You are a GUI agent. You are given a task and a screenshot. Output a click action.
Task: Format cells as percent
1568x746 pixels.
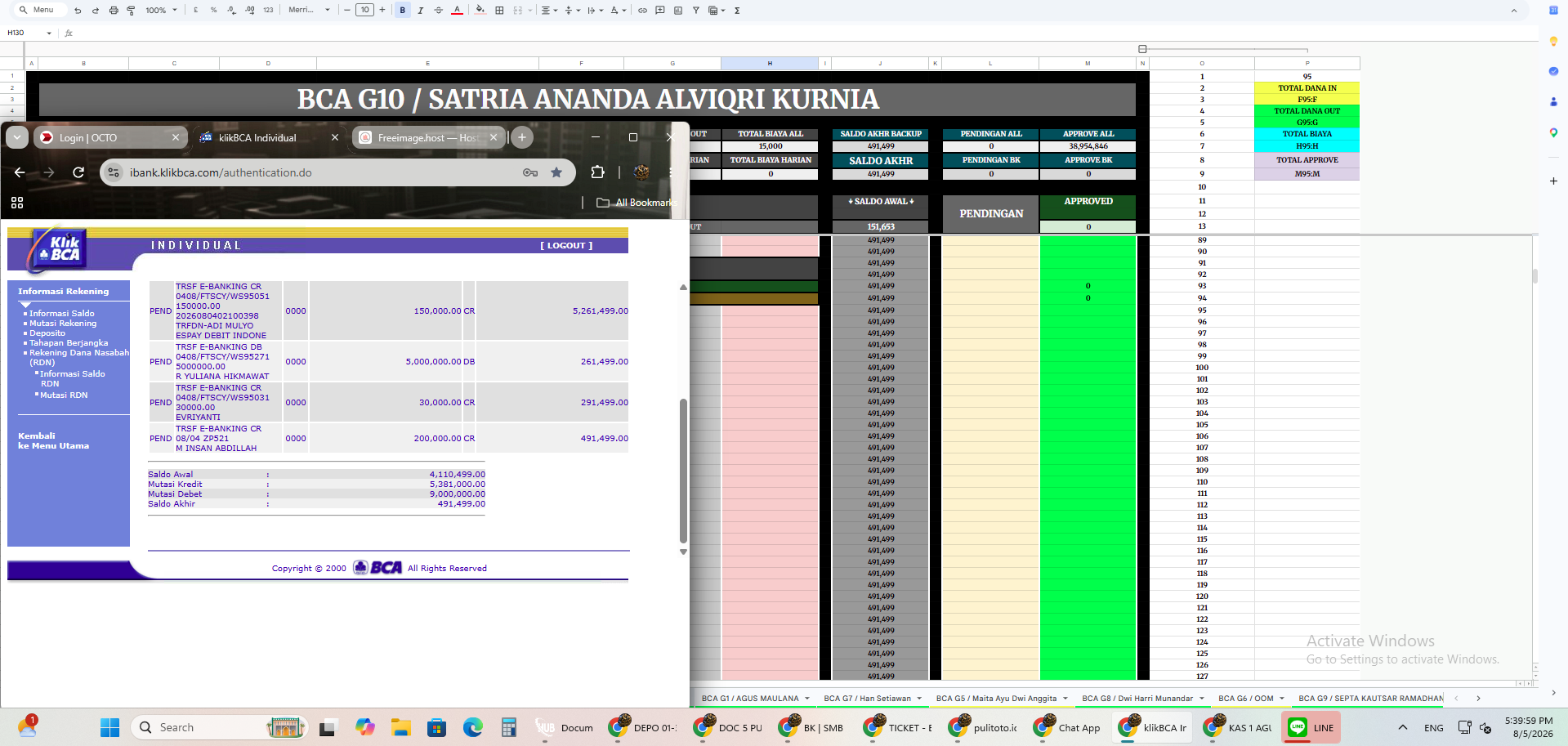(x=213, y=11)
